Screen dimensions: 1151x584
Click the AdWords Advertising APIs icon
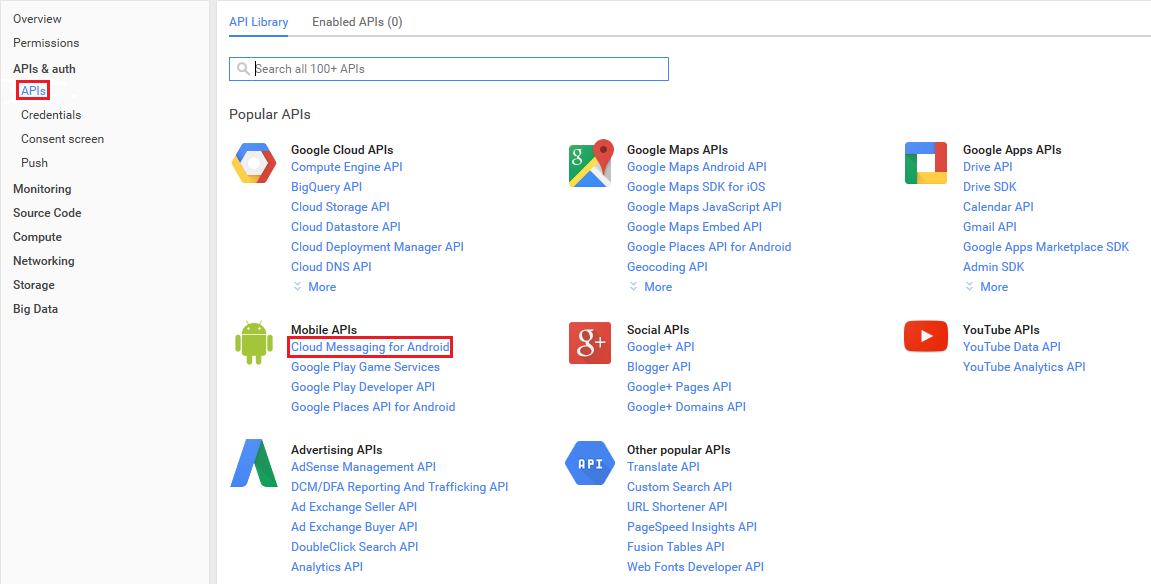pyautogui.click(x=254, y=463)
